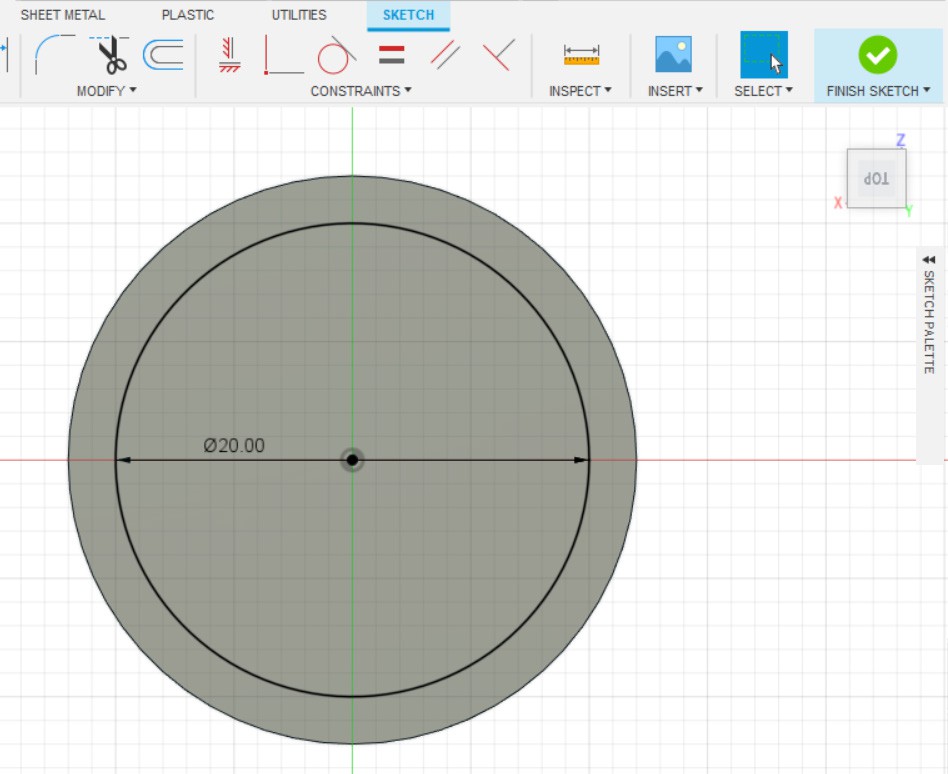Choose the Offset tool icon

[x=162, y=54]
